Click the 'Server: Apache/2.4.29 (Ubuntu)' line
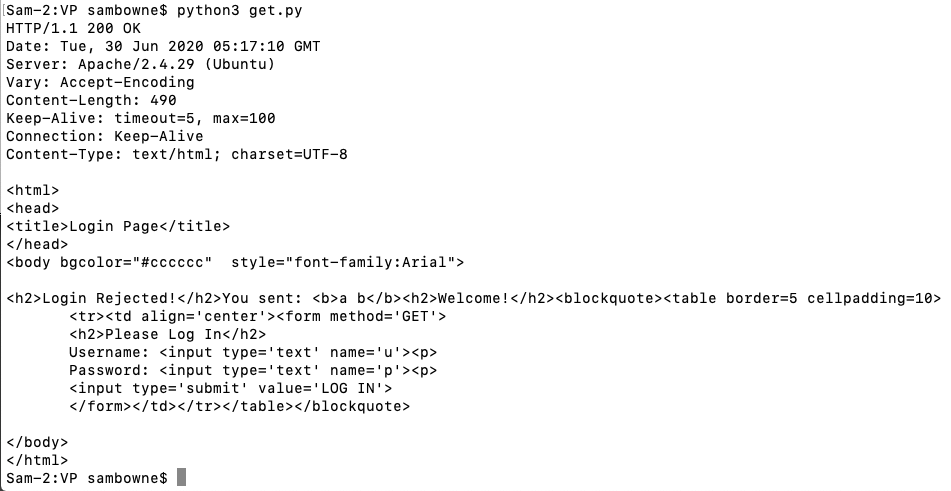The height and width of the screenshot is (491, 951). click(140, 64)
